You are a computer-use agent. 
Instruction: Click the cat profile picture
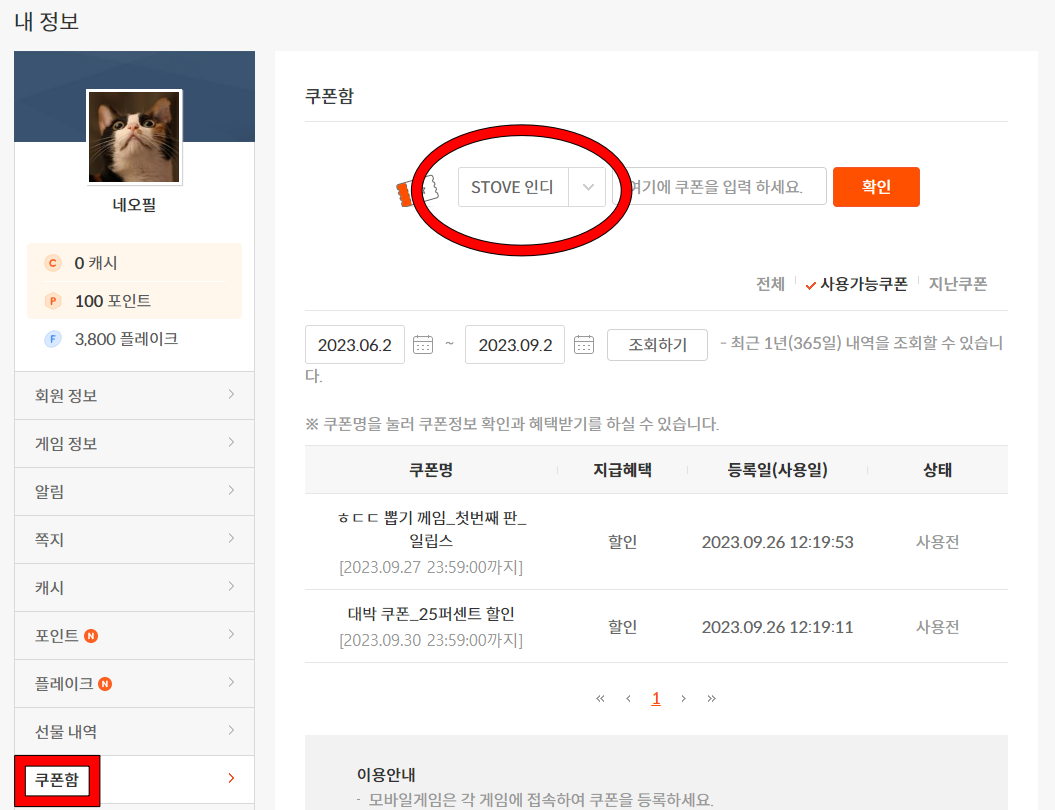[x=134, y=137]
